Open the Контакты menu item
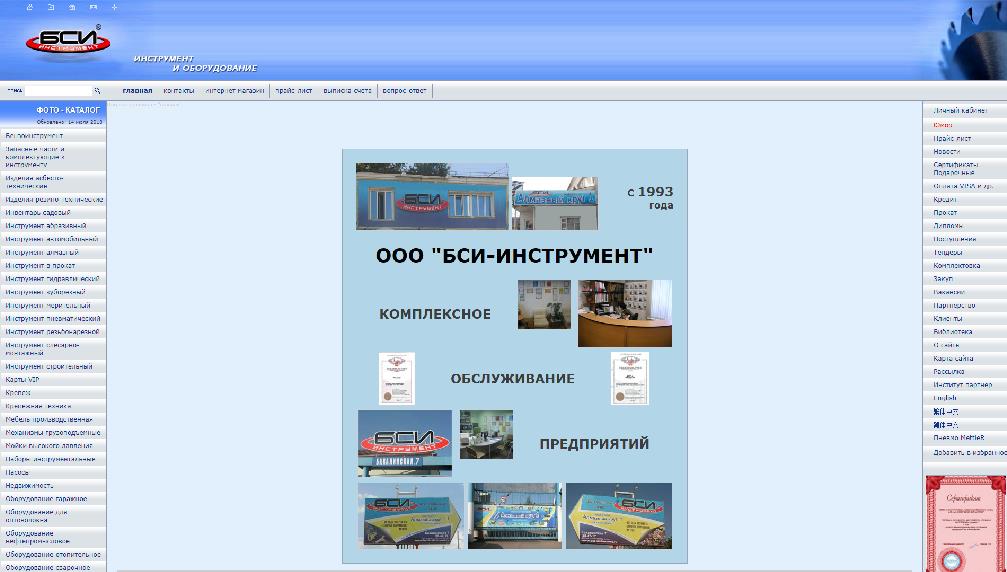 pyautogui.click(x=179, y=91)
